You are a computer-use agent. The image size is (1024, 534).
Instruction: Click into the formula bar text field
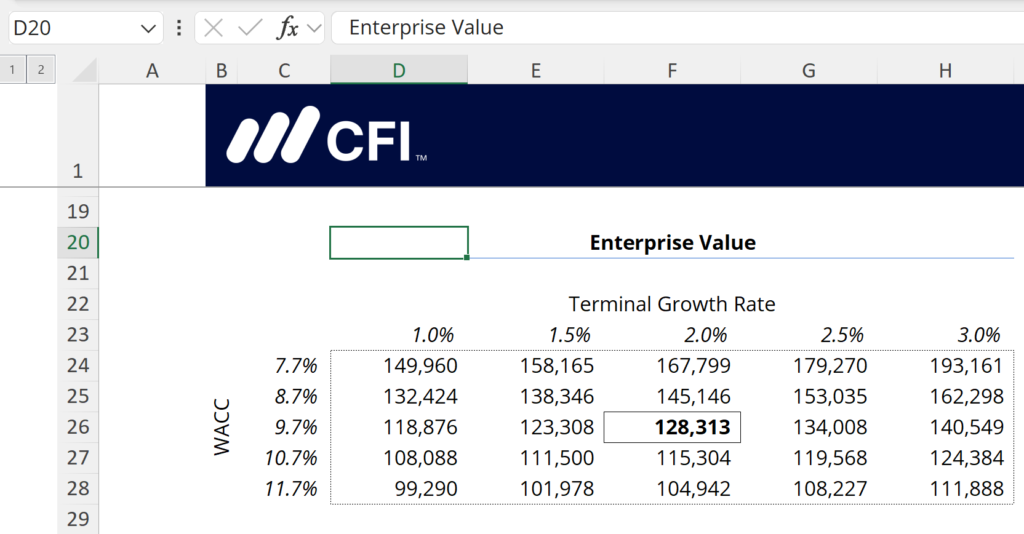670,28
